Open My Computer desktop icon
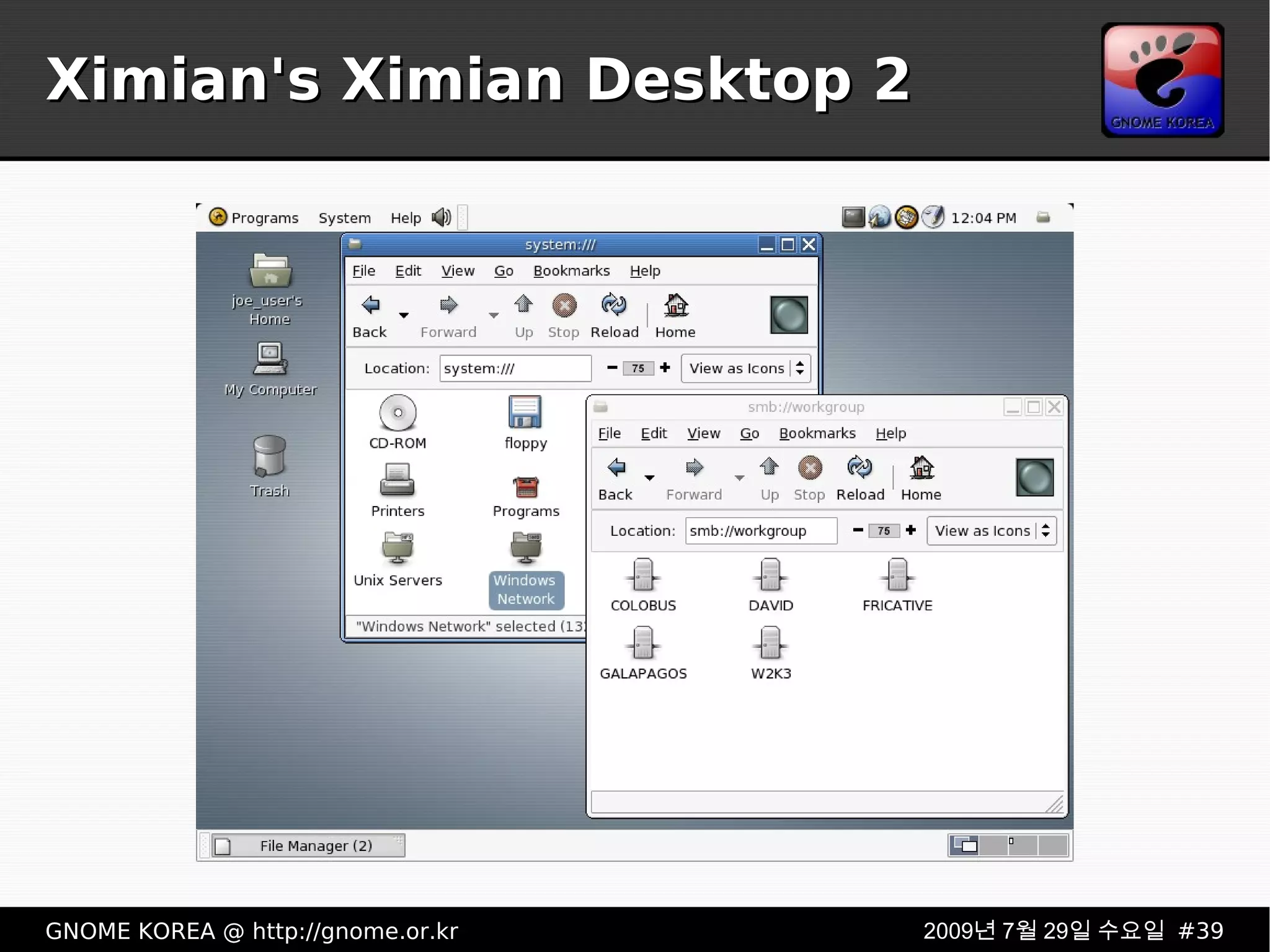The height and width of the screenshot is (952, 1270). (x=270, y=358)
